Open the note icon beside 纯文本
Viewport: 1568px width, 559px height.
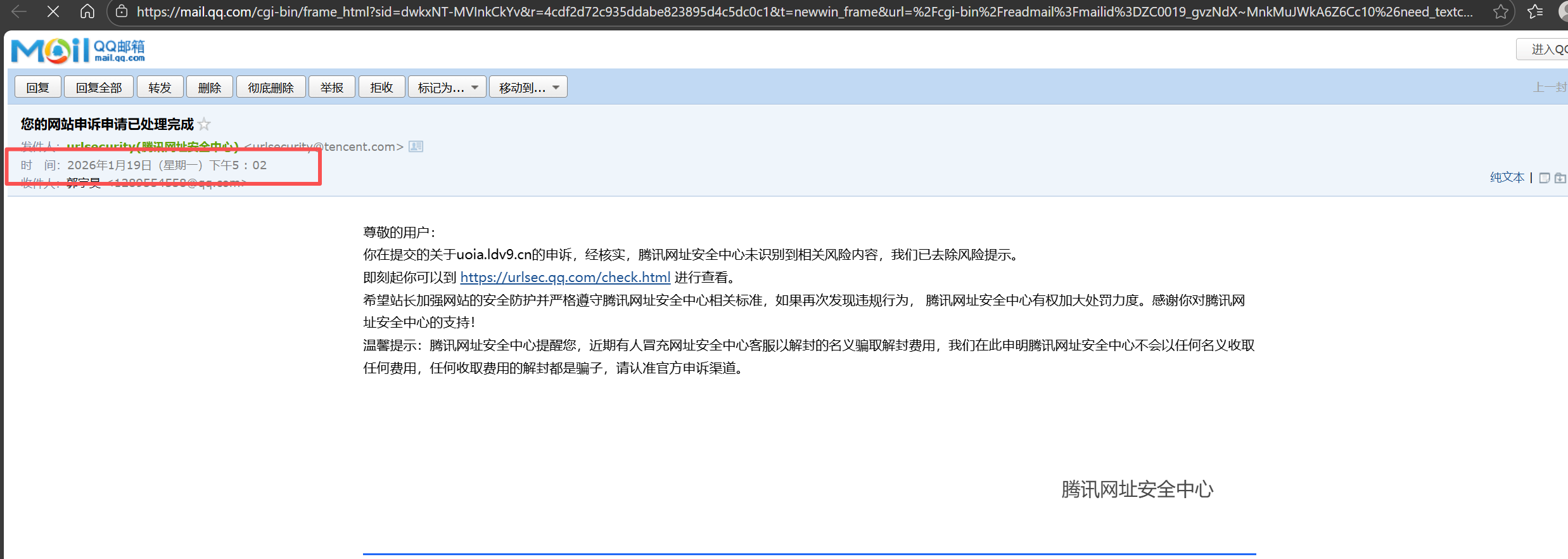coord(1545,178)
